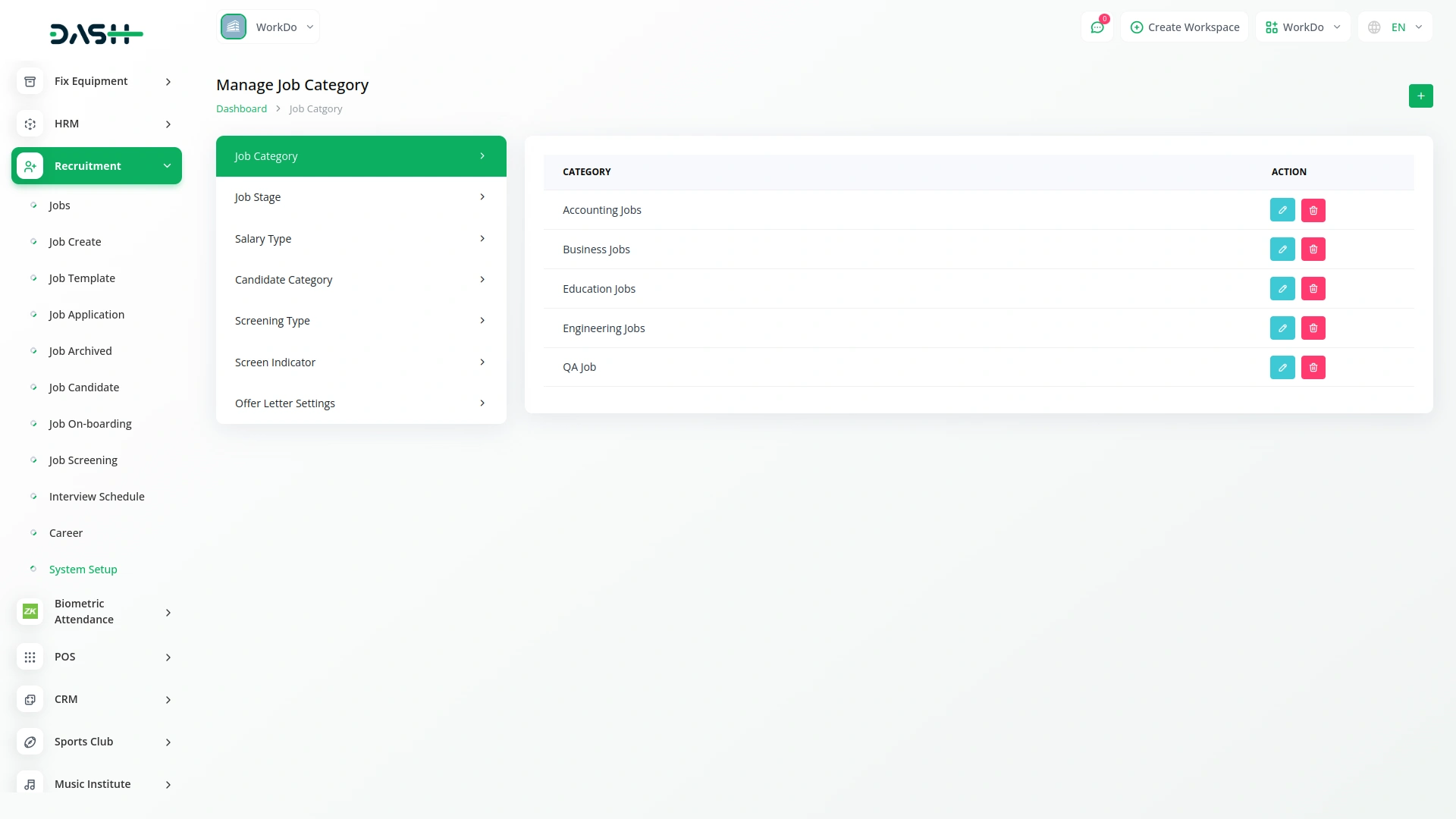Collapse the Recruitment menu chevron
The height and width of the screenshot is (819, 1456).
[x=167, y=166]
